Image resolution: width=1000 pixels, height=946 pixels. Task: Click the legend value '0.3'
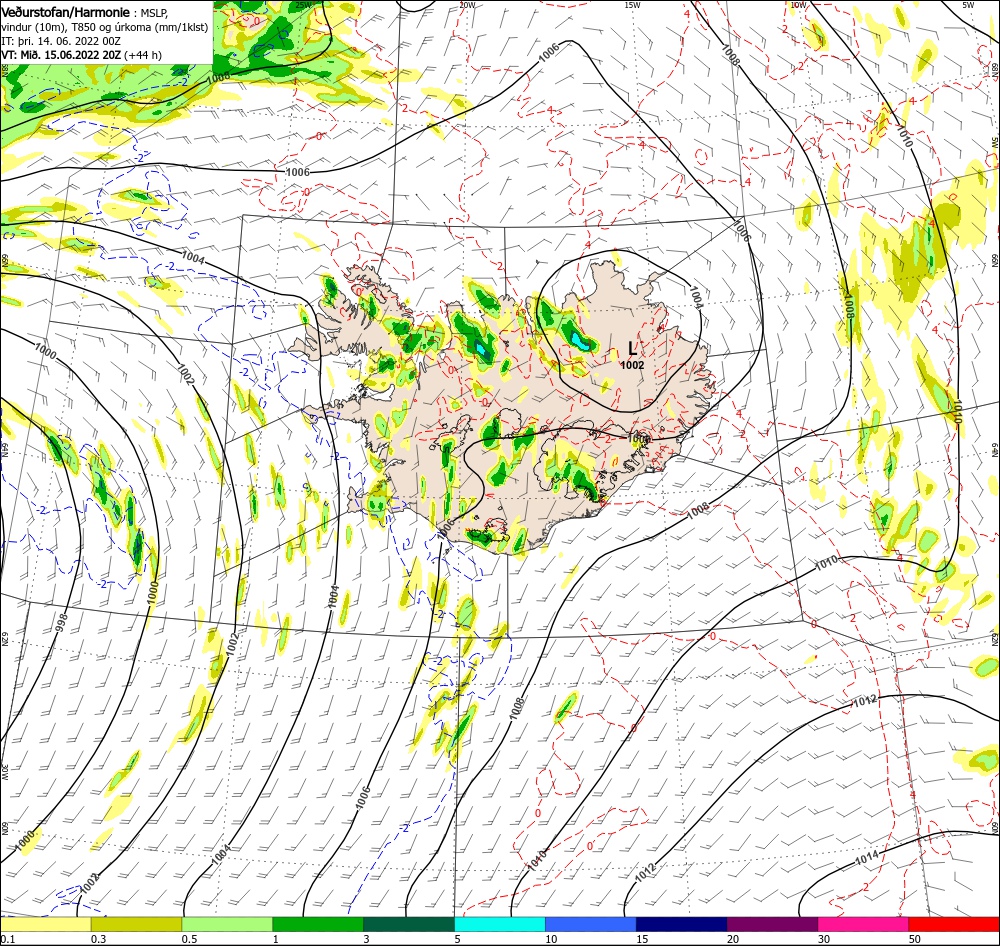click(x=98, y=939)
